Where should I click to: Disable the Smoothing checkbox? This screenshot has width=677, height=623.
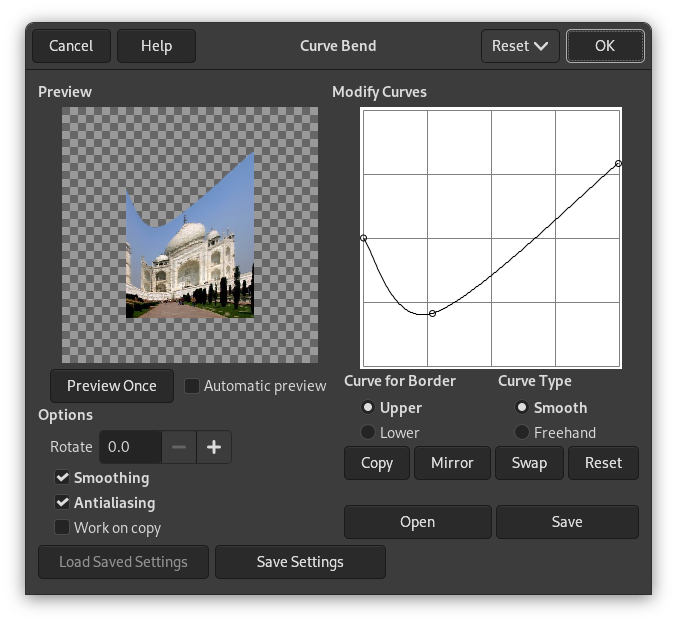pos(62,478)
